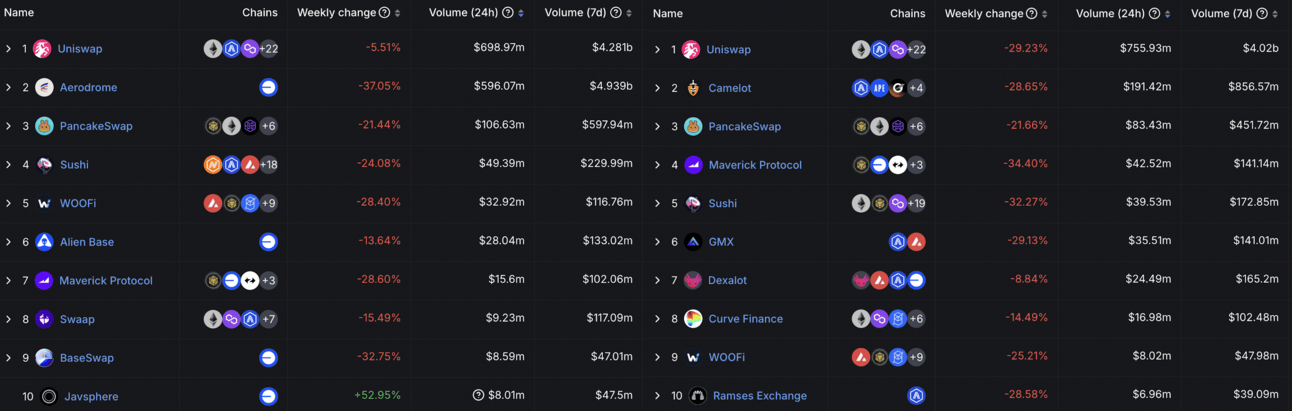Click the Arbitrum chain icon on Ramses Exchange row
This screenshot has height=411, width=1292.
pyautogui.click(x=916, y=396)
